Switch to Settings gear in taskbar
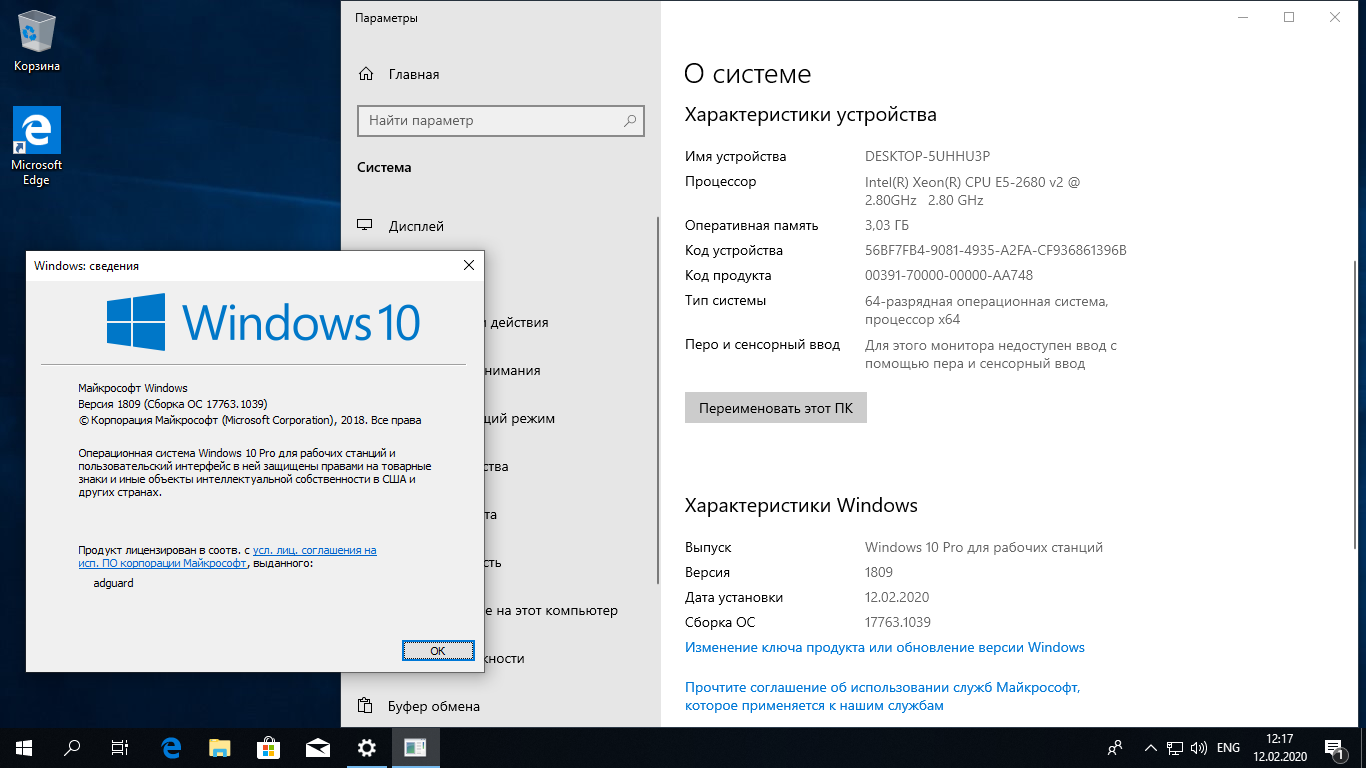Screen dimensions: 1366x768 point(367,747)
